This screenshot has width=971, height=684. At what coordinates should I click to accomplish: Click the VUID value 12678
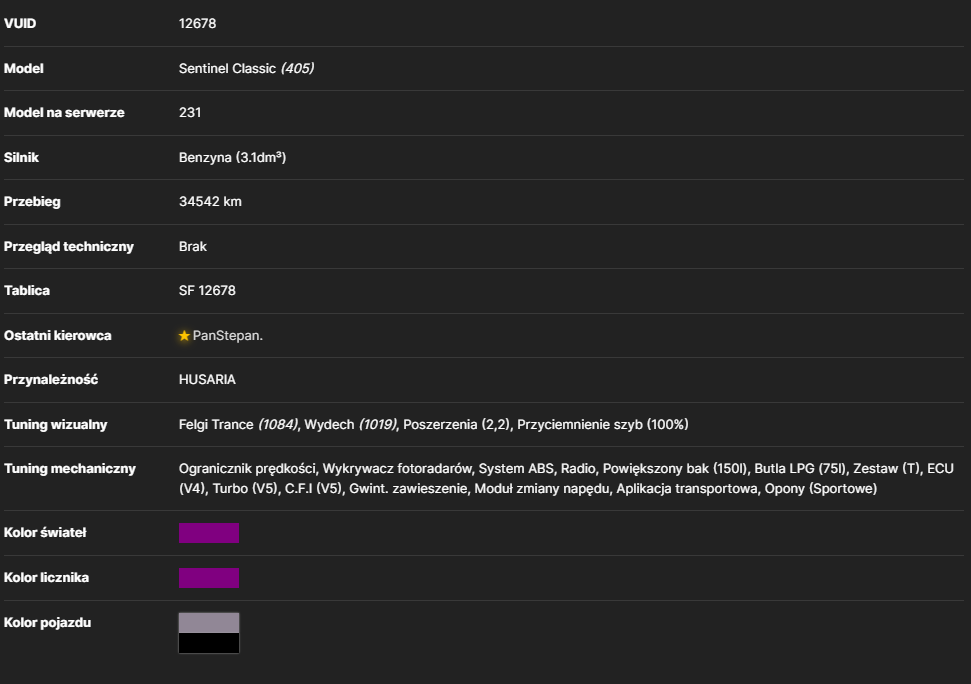coord(198,24)
